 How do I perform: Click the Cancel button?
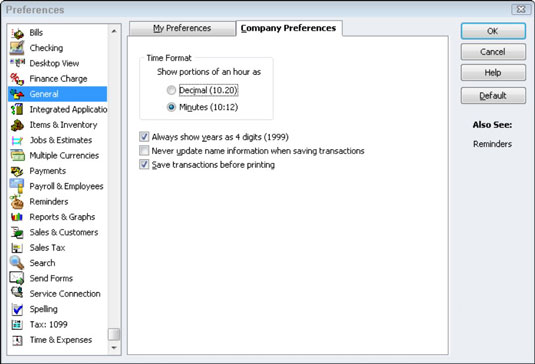(x=493, y=52)
